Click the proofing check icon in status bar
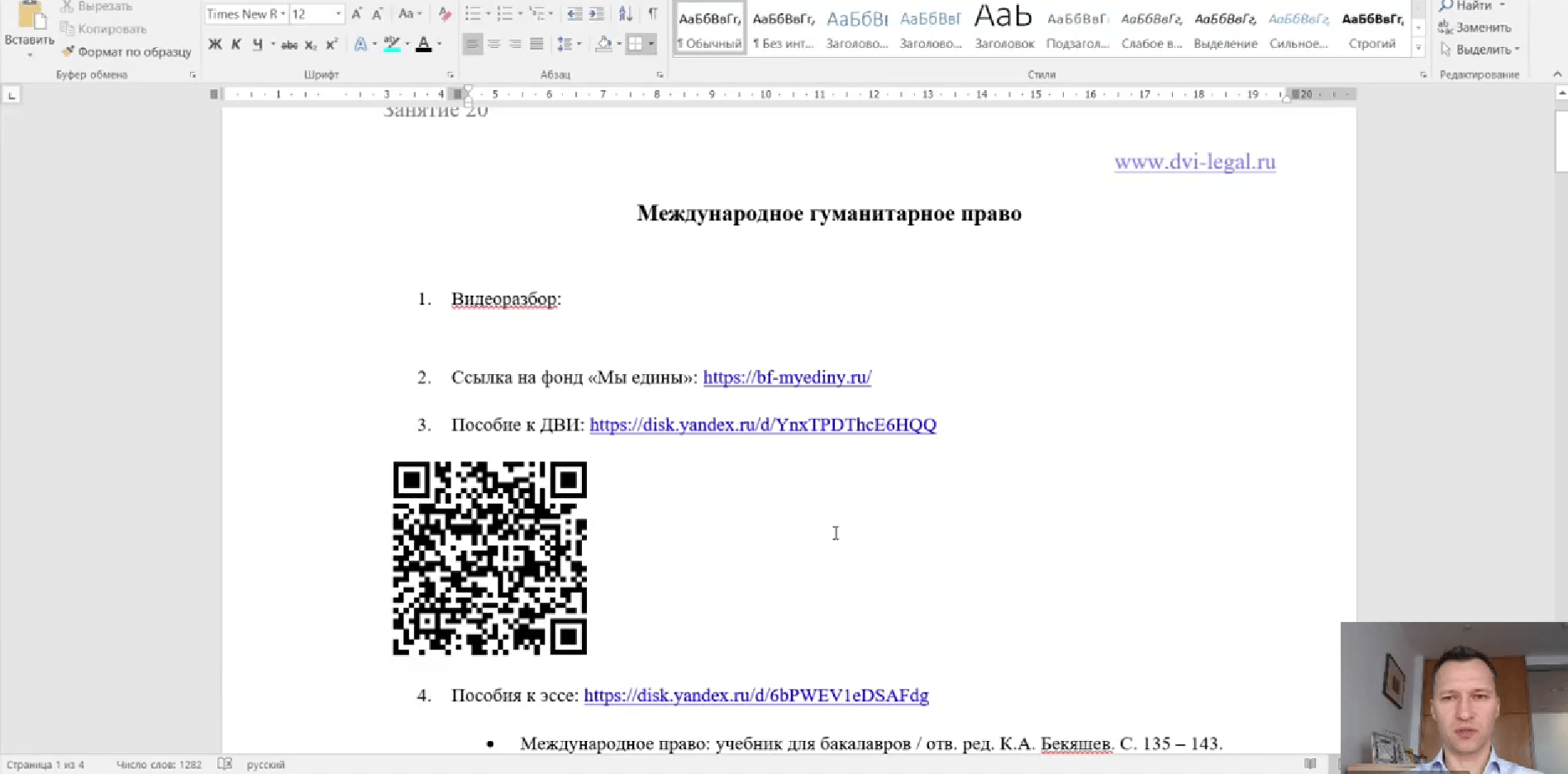 click(x=224, y=764)
